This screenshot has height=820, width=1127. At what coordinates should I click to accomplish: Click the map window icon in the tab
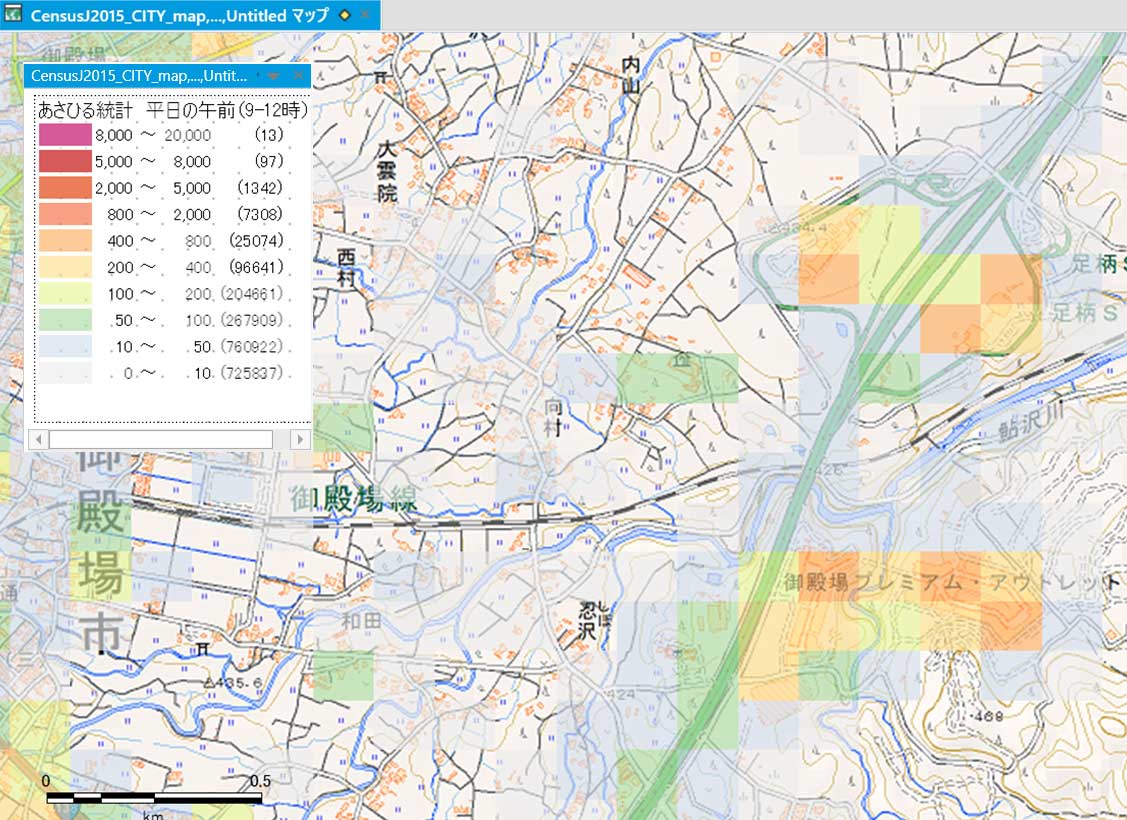(x=14, y=15)
